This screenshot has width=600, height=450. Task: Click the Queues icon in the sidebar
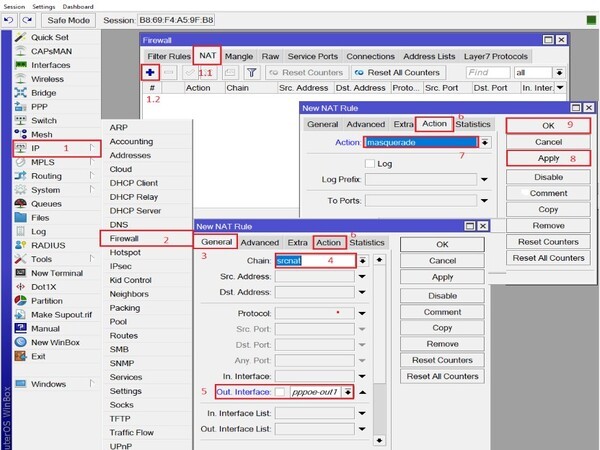(x=20, y=204)
